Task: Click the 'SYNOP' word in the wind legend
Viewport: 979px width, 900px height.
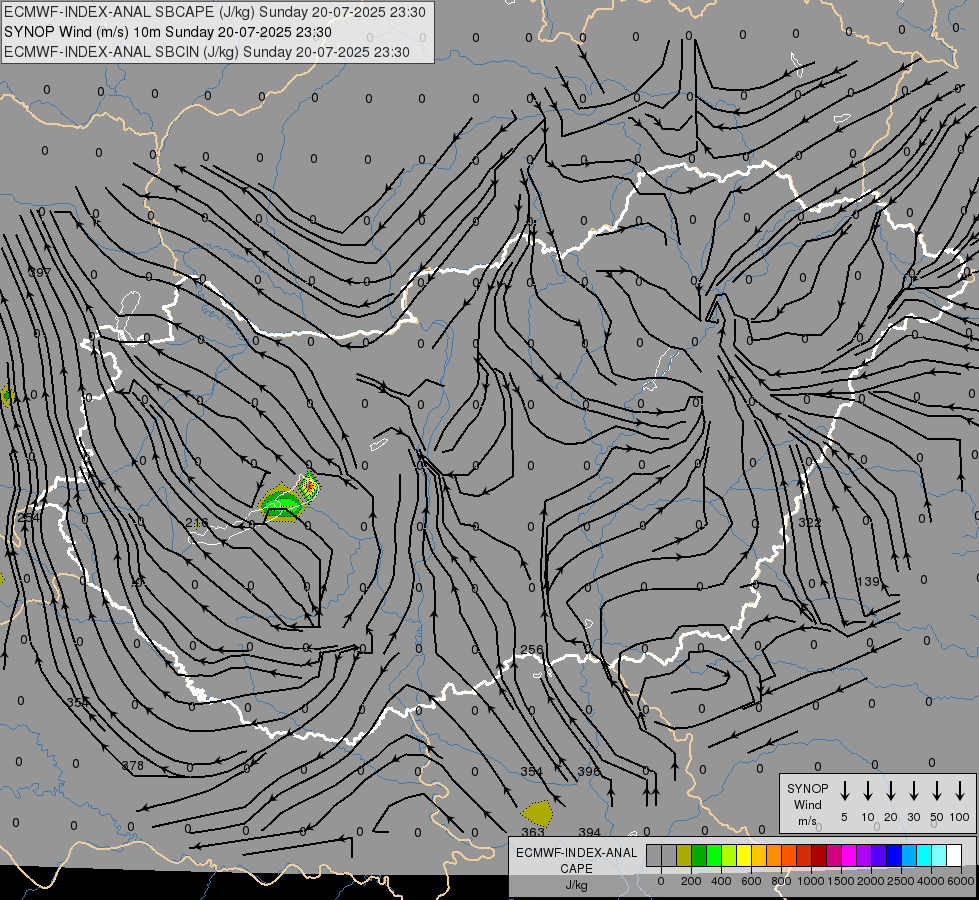Action: tap(807, 788)
